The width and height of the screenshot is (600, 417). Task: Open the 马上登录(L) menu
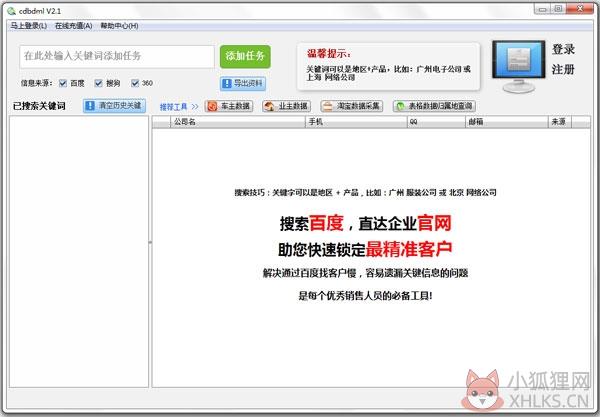28,26
